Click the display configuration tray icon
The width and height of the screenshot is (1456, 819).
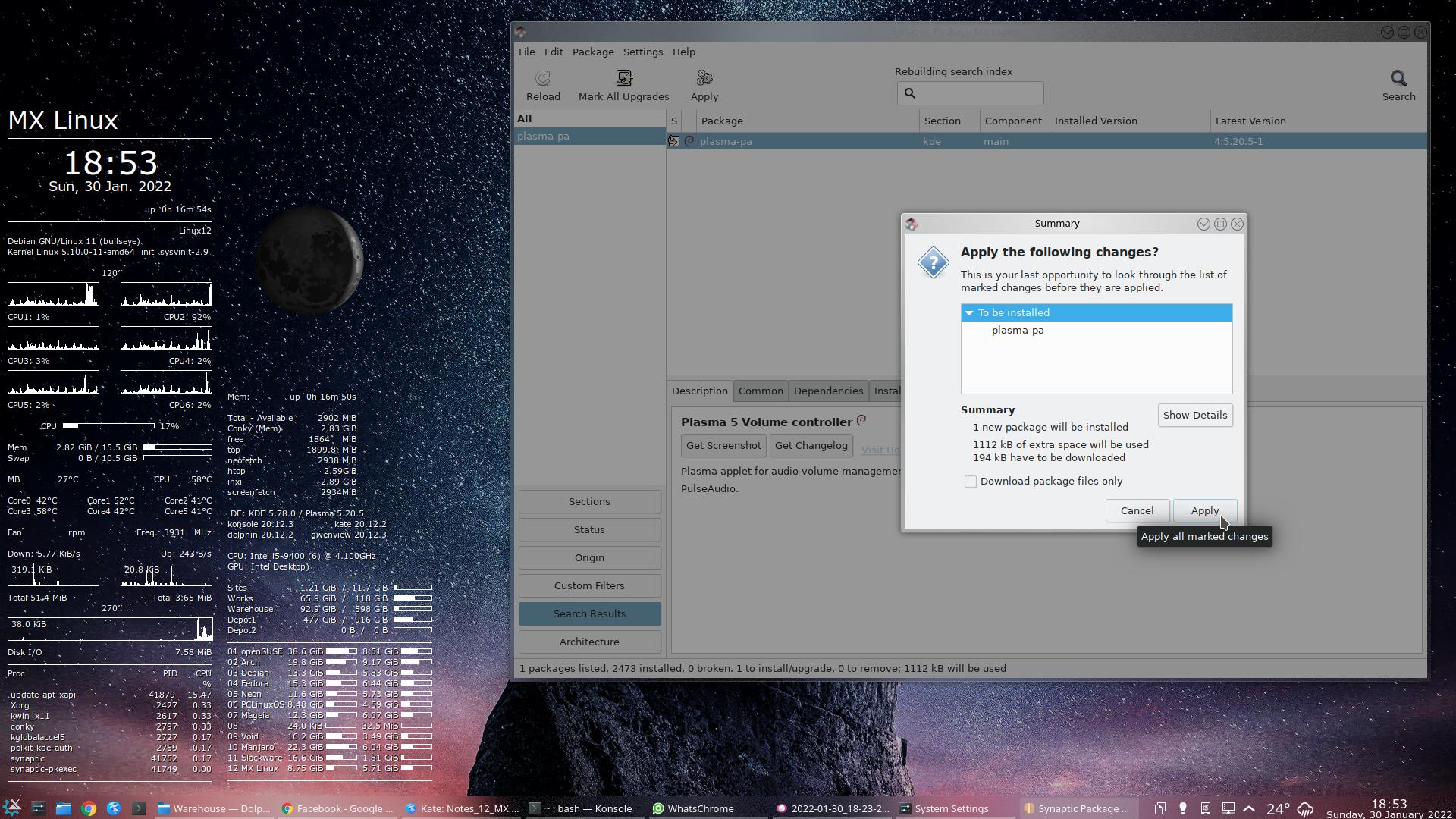1228,808
